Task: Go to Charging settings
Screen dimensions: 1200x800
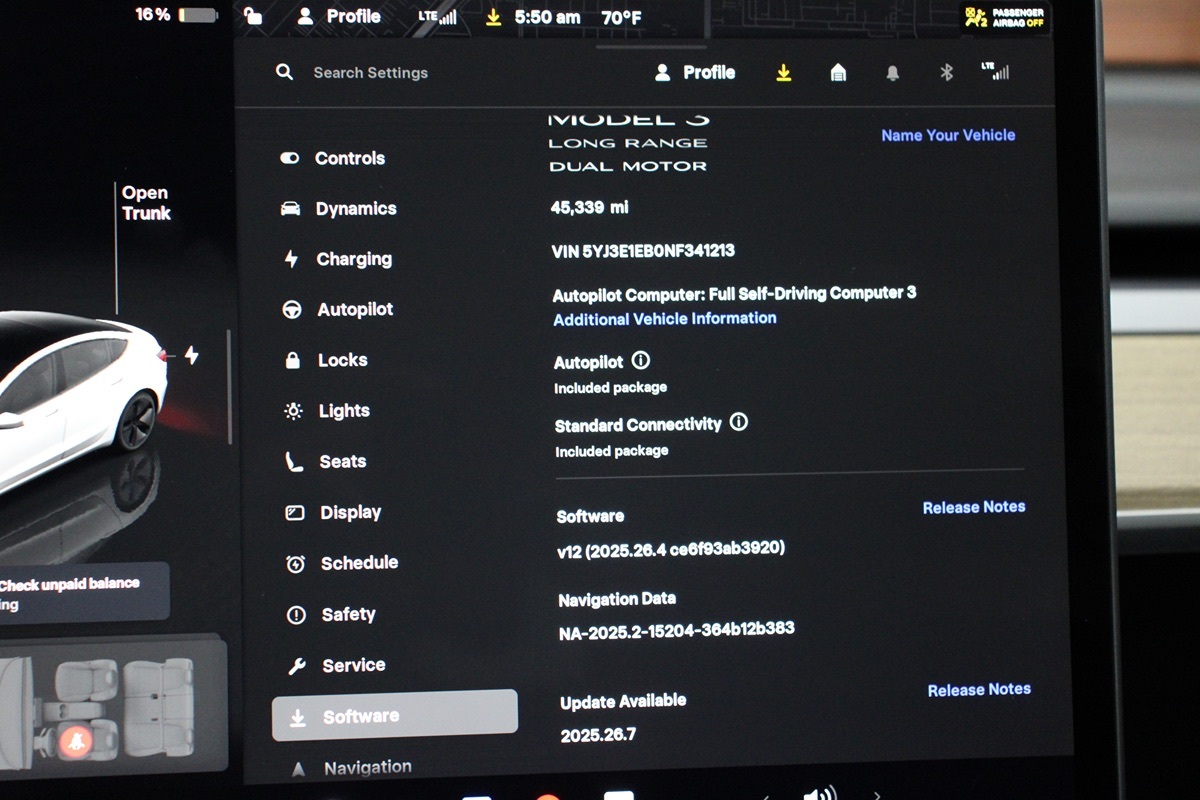Action: pyautogui.click(x=353, y=259)
